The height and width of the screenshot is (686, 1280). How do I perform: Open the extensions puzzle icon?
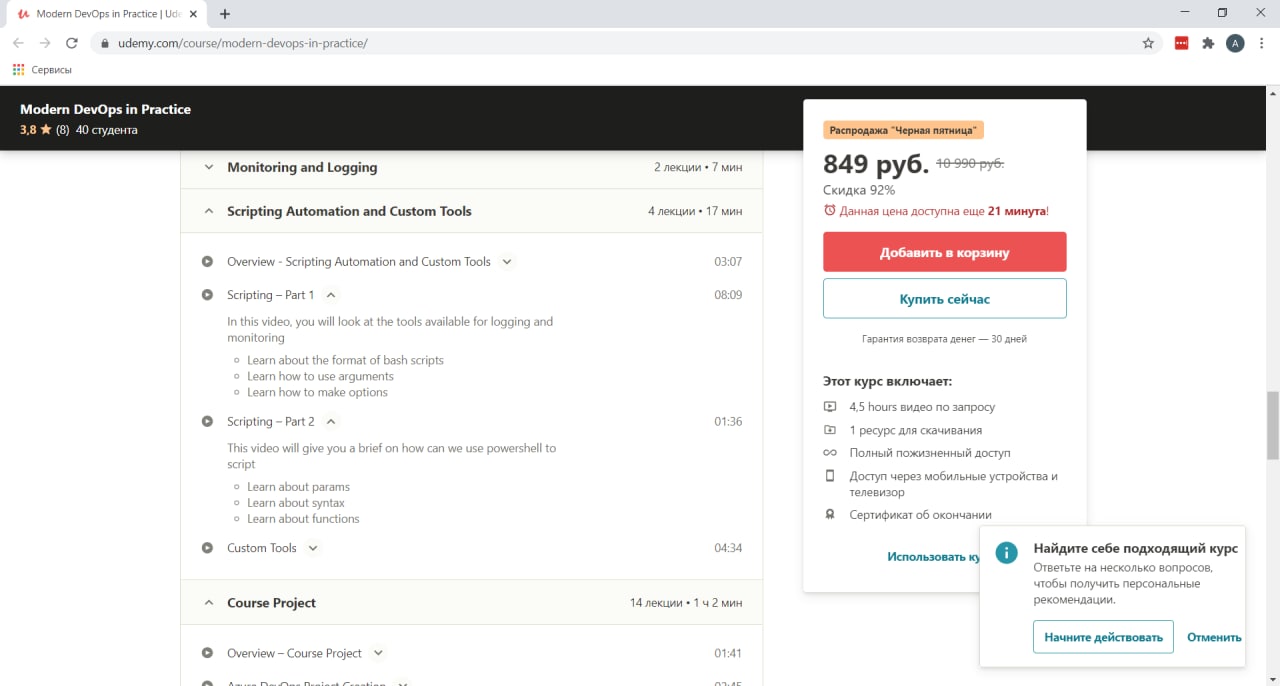[1208, 43]
